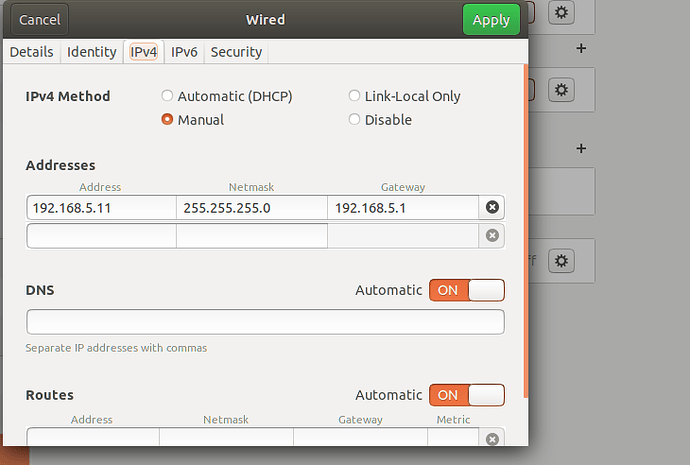Click the empty second row Address field

102,236
